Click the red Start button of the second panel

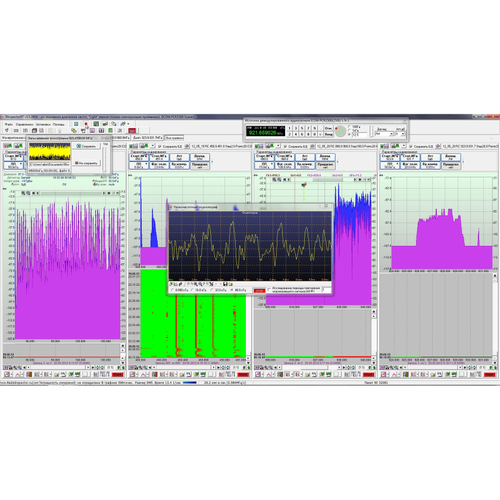pos(243,375)
